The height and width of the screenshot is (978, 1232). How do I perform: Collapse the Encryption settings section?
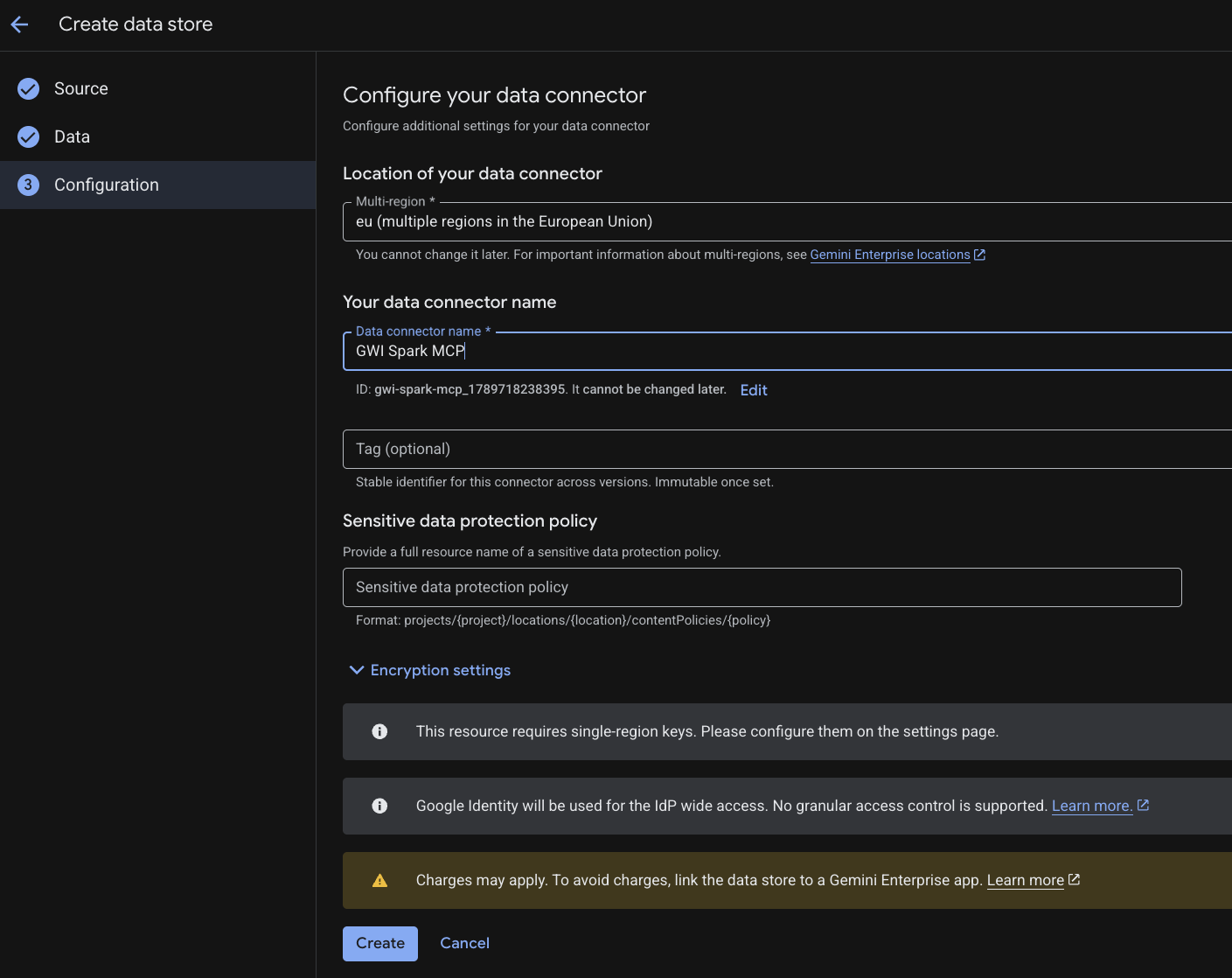tap(429, 670)
